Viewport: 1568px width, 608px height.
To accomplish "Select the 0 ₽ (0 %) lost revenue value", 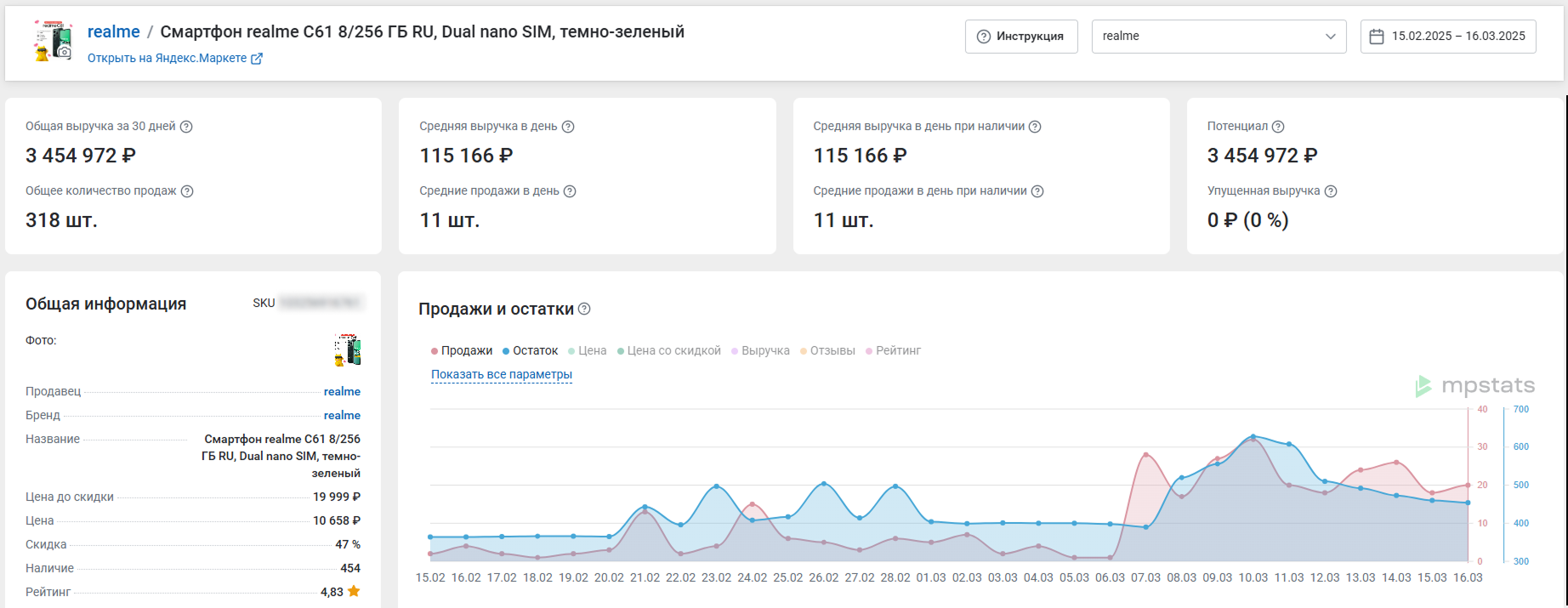I will [1247, 220].
